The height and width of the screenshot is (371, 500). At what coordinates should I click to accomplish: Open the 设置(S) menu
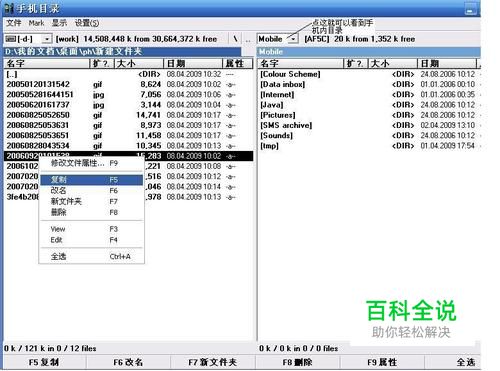pos(87,23)
